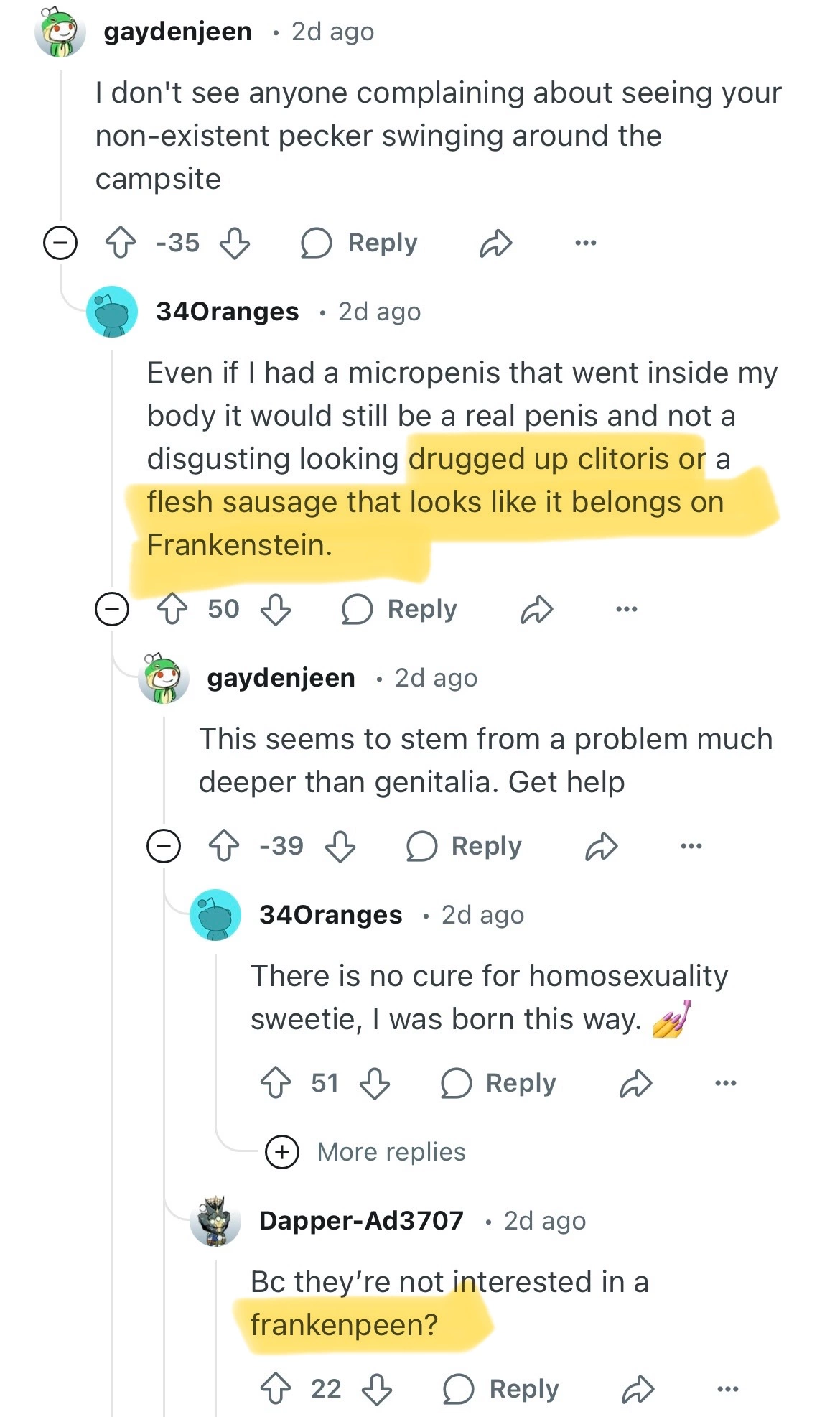Downvote Dapper-Ad3707's comment
840x1417 pixels.
[376, 1389]
